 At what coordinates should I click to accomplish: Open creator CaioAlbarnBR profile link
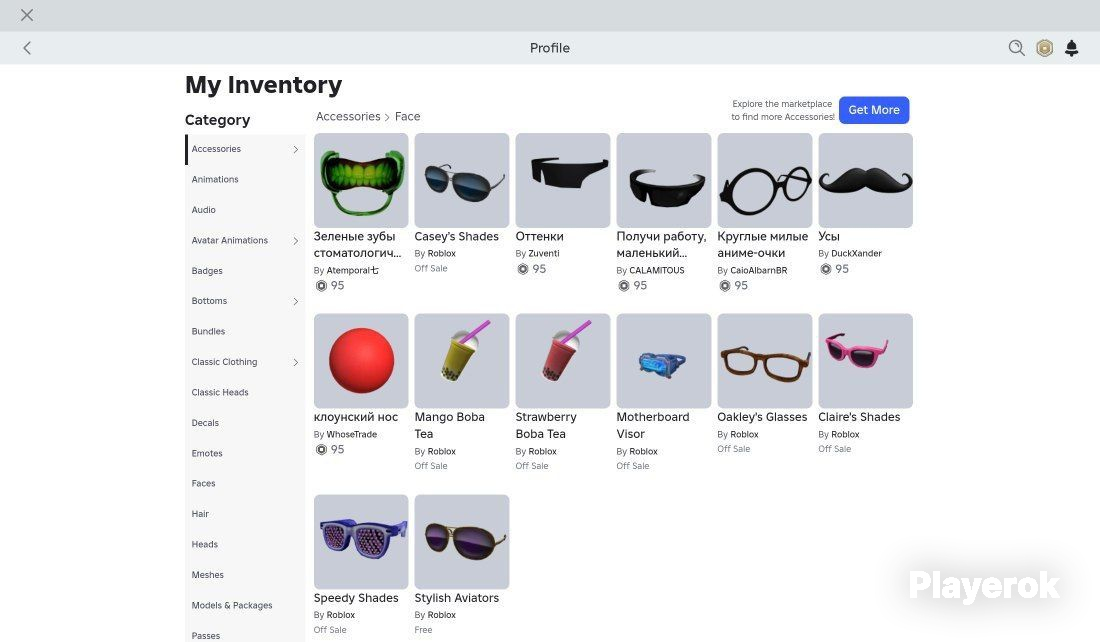(x=758, y=270)
